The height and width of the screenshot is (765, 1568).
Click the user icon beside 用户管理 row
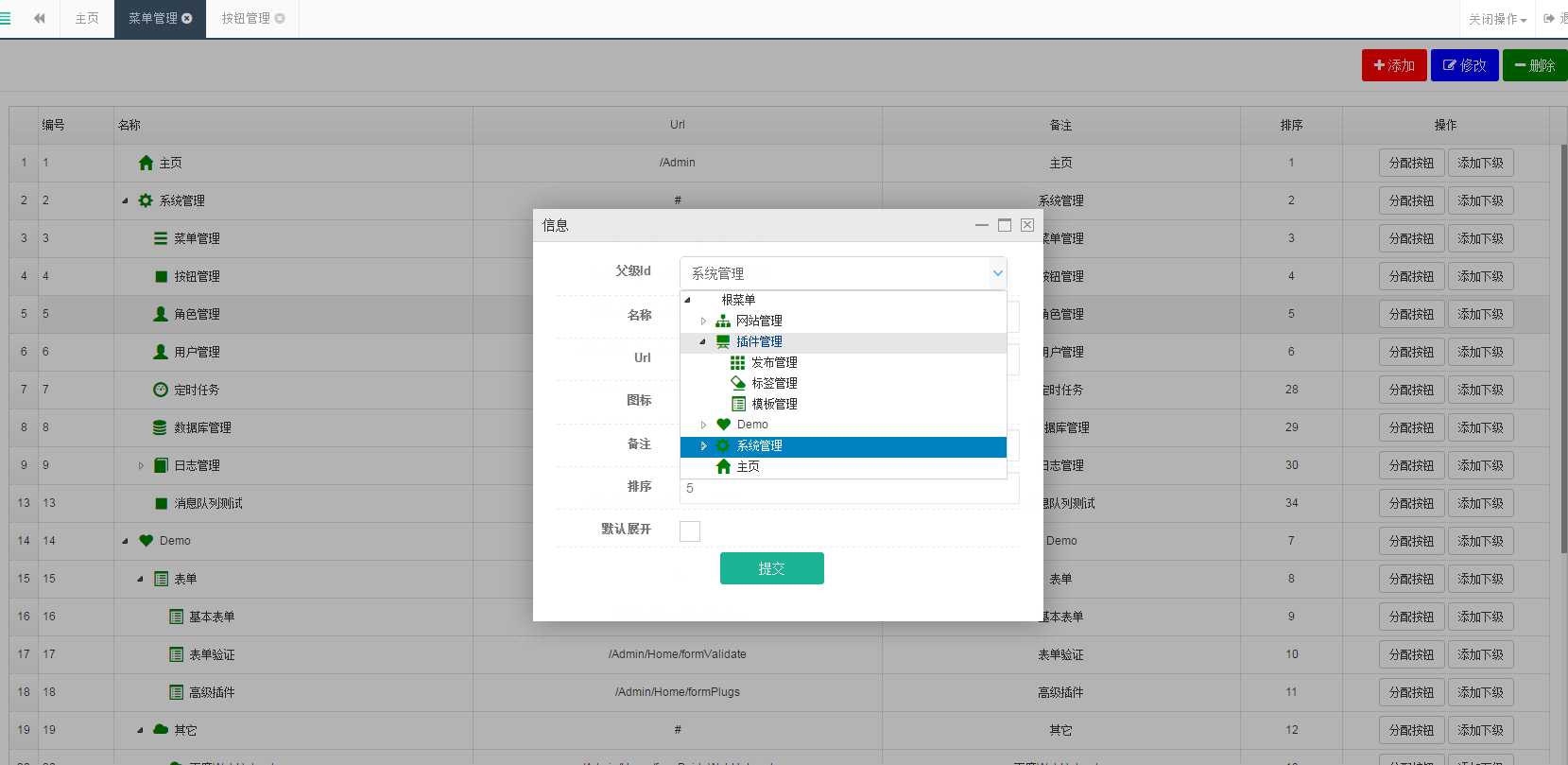(161, 352)
